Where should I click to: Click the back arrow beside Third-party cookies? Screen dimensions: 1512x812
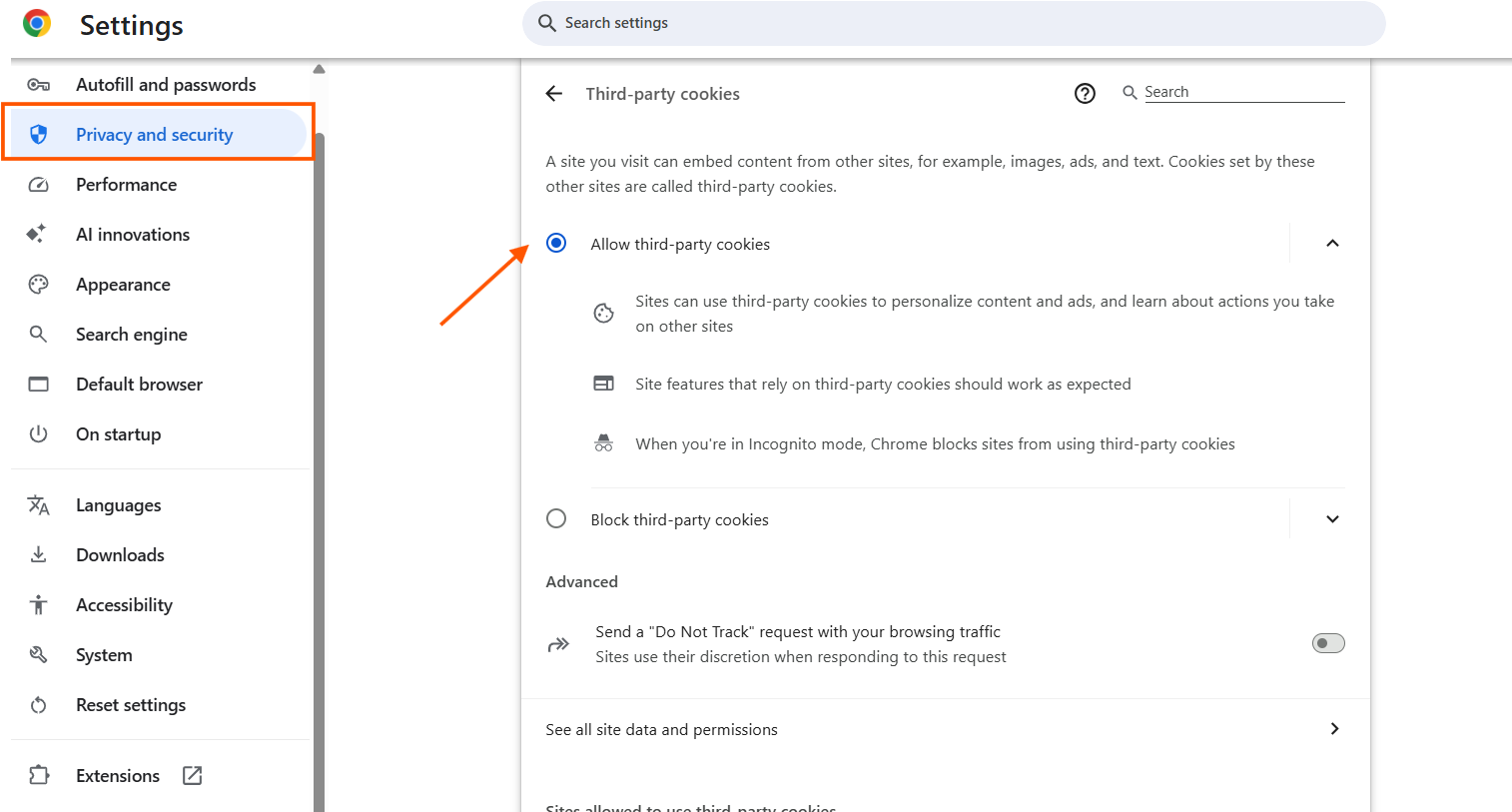tap(554, 94)
